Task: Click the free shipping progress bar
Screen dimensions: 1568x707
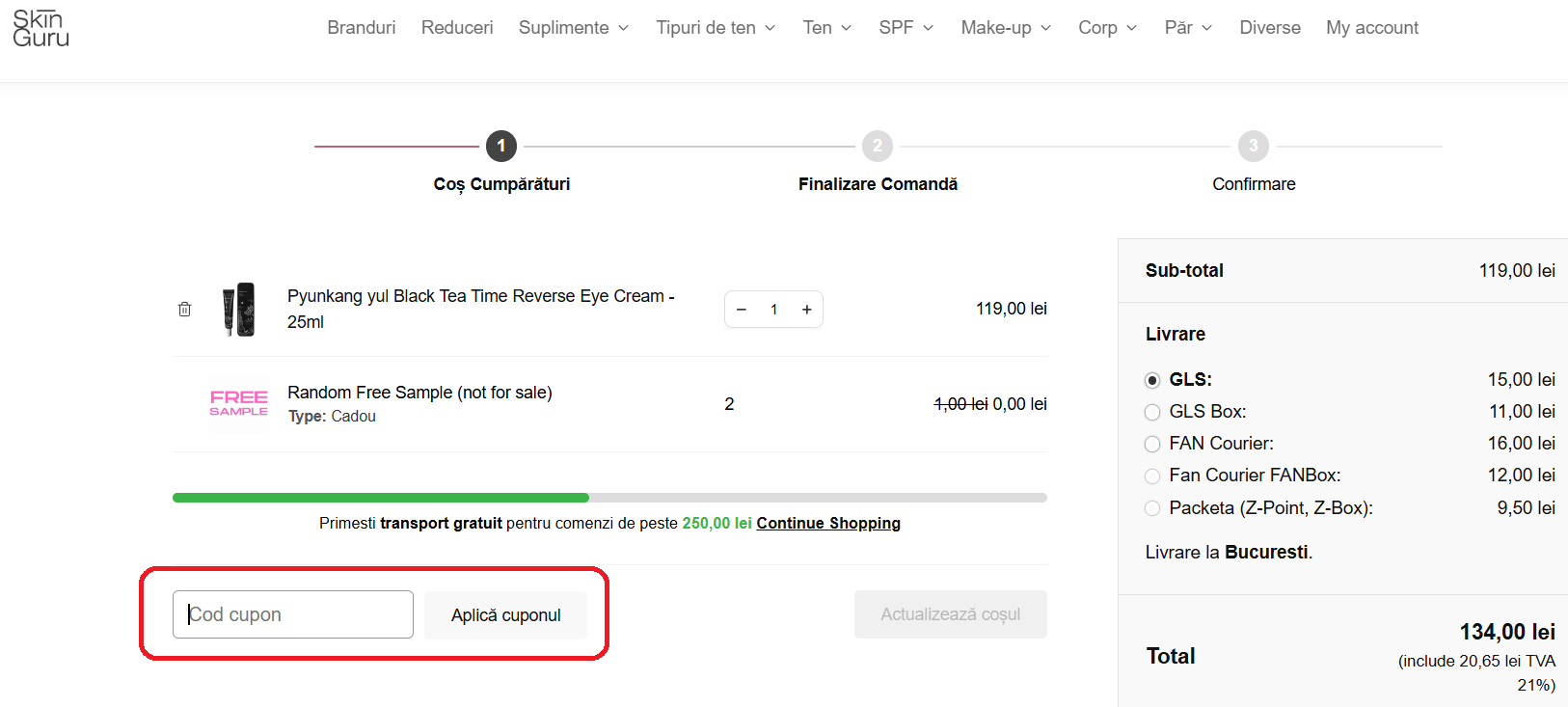Action: point(609,498)
